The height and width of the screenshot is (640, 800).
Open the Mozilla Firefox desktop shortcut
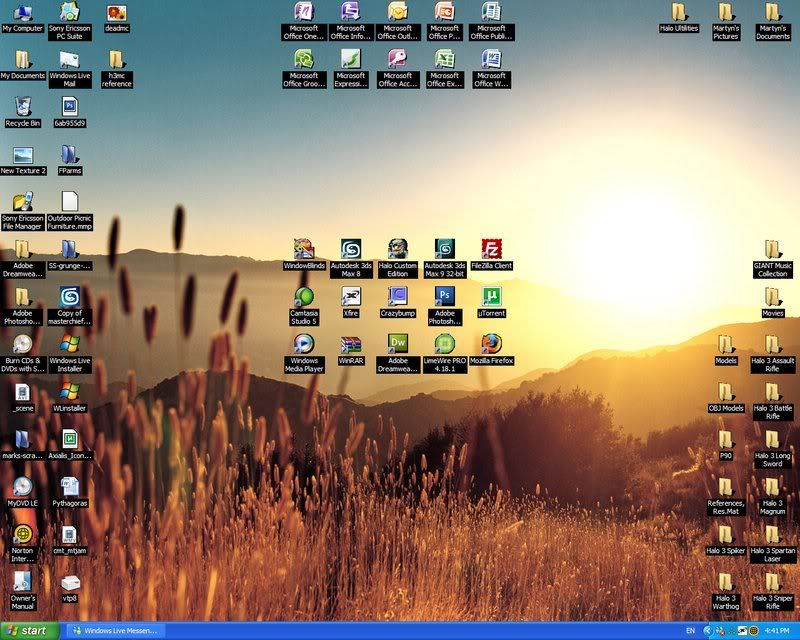492,343
